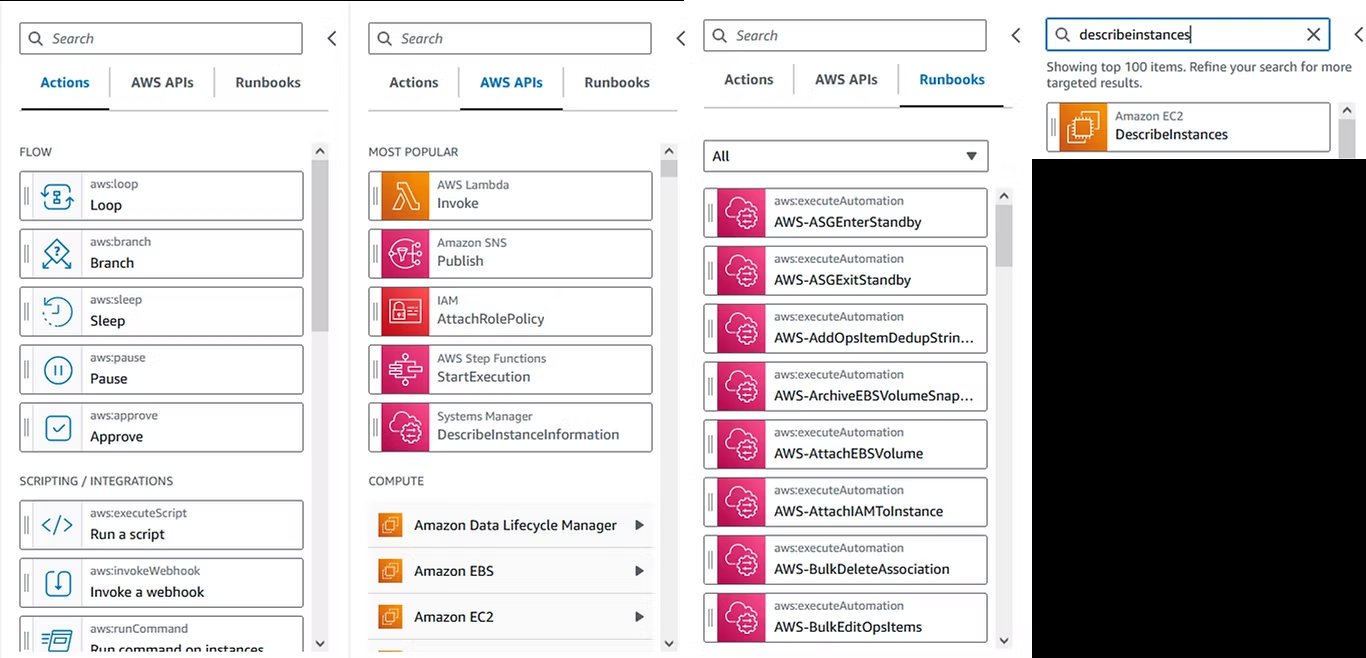The width and height of the screenshot is (1366, 658).
Task: Select the DescribeInstances search result card
Action: (x=1189, y=127)
